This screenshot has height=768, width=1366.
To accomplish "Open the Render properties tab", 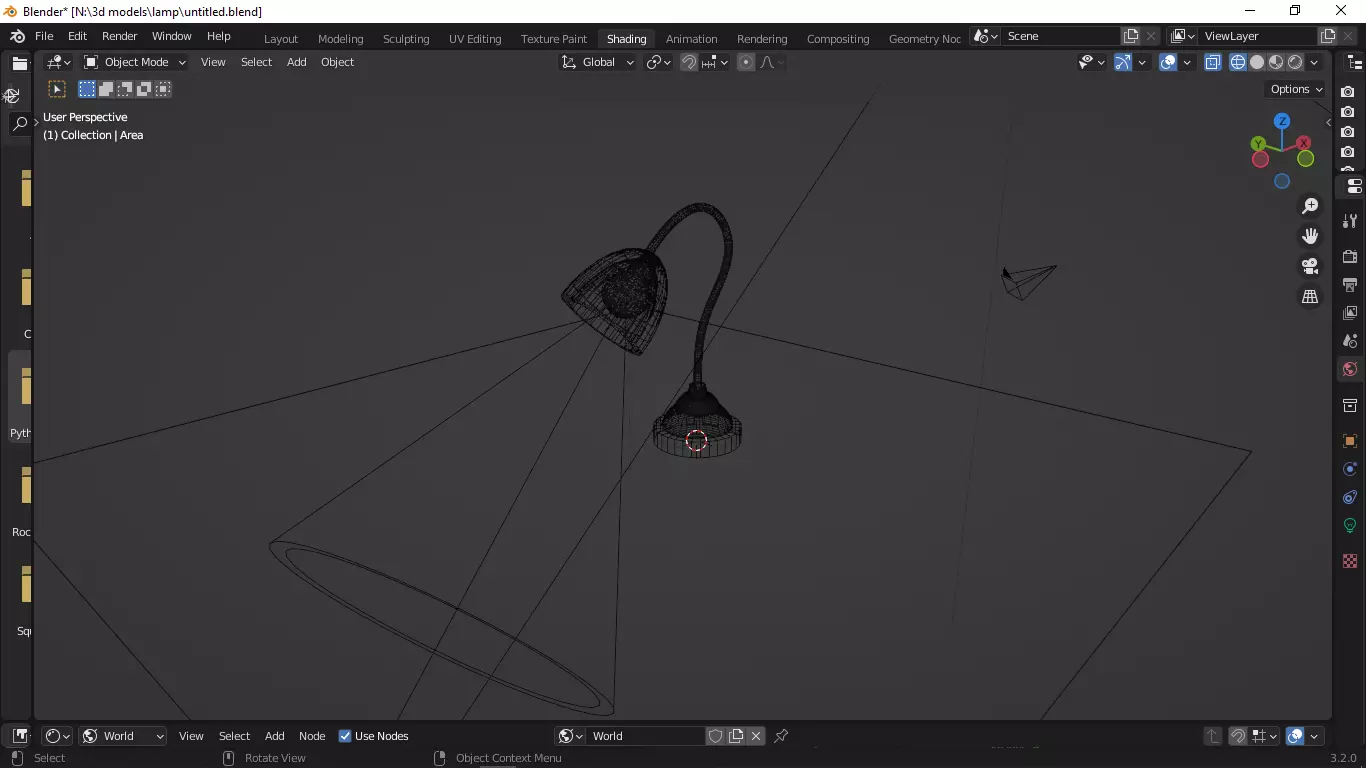I will tap(1350, 257).
